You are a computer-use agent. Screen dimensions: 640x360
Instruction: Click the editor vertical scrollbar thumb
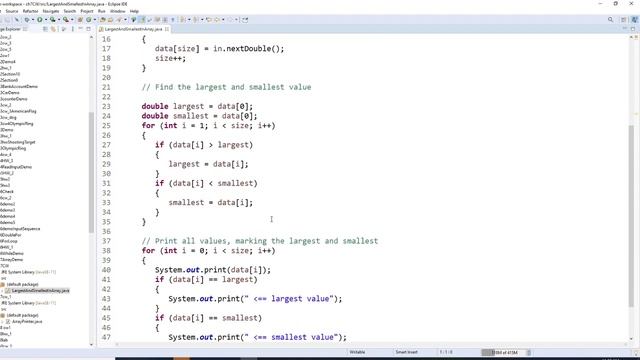(631, 216)
